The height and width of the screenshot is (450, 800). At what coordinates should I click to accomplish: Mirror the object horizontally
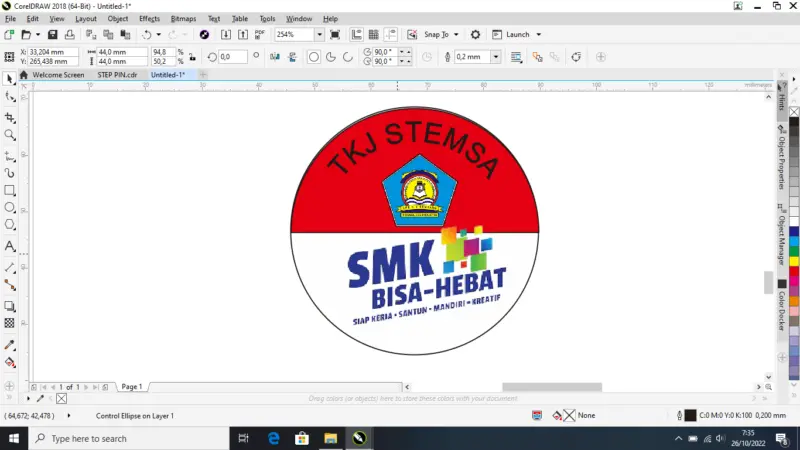pos(274,57)
